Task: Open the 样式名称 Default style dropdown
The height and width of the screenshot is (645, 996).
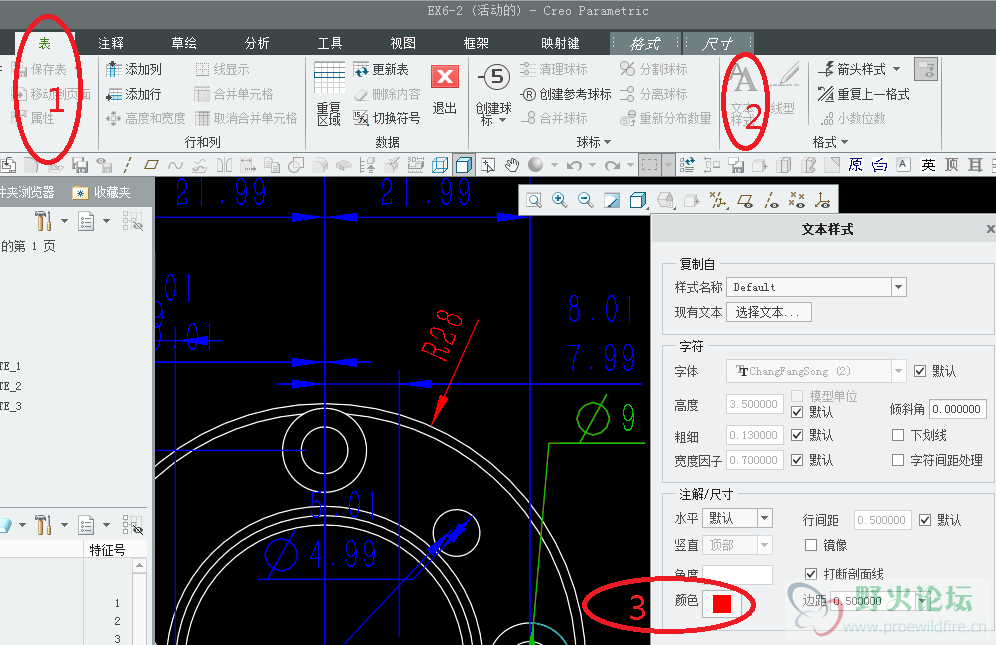Action: [898, 287]
